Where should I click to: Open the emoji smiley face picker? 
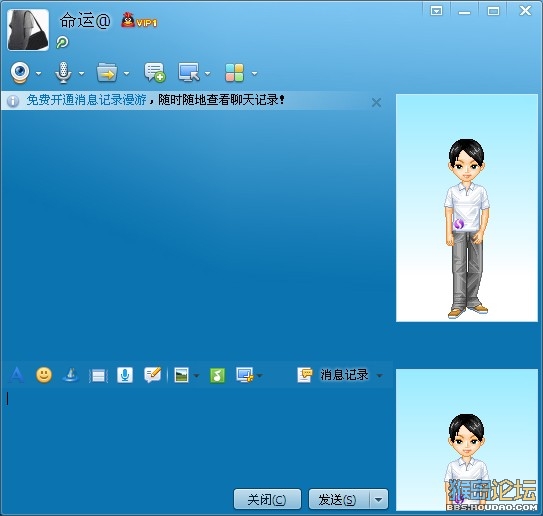(x=44, y=375)
